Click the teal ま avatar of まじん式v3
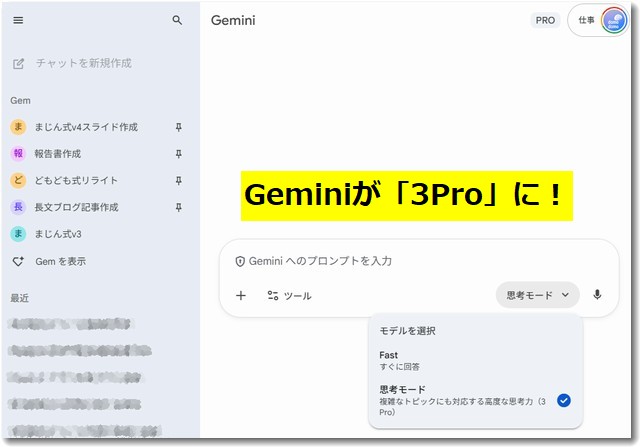This screenshot has height=447, width=640. 18,234
